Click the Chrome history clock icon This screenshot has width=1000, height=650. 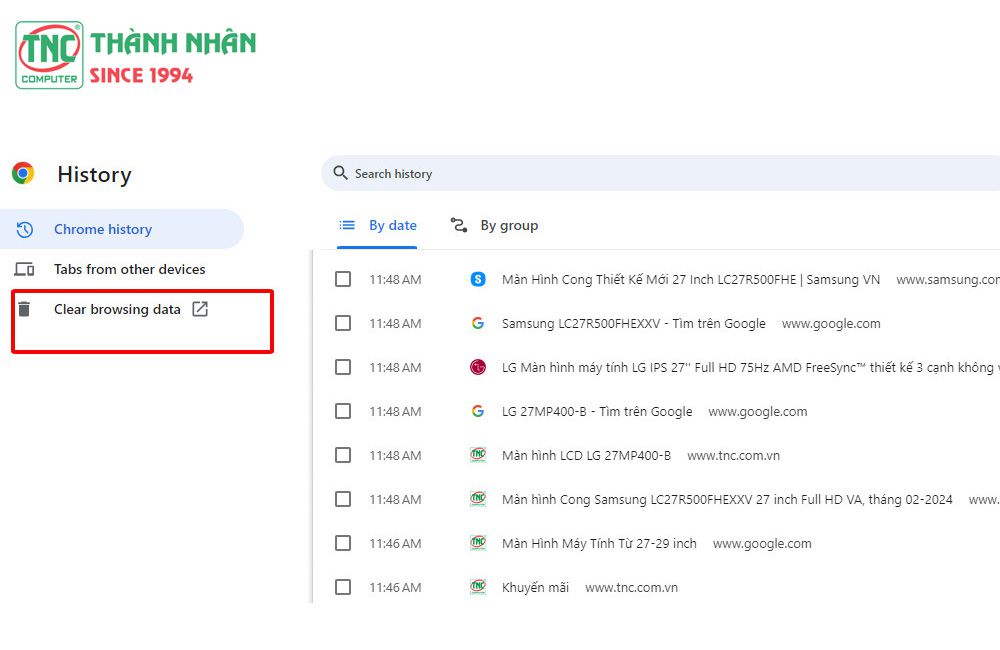[x=25, y=229]
